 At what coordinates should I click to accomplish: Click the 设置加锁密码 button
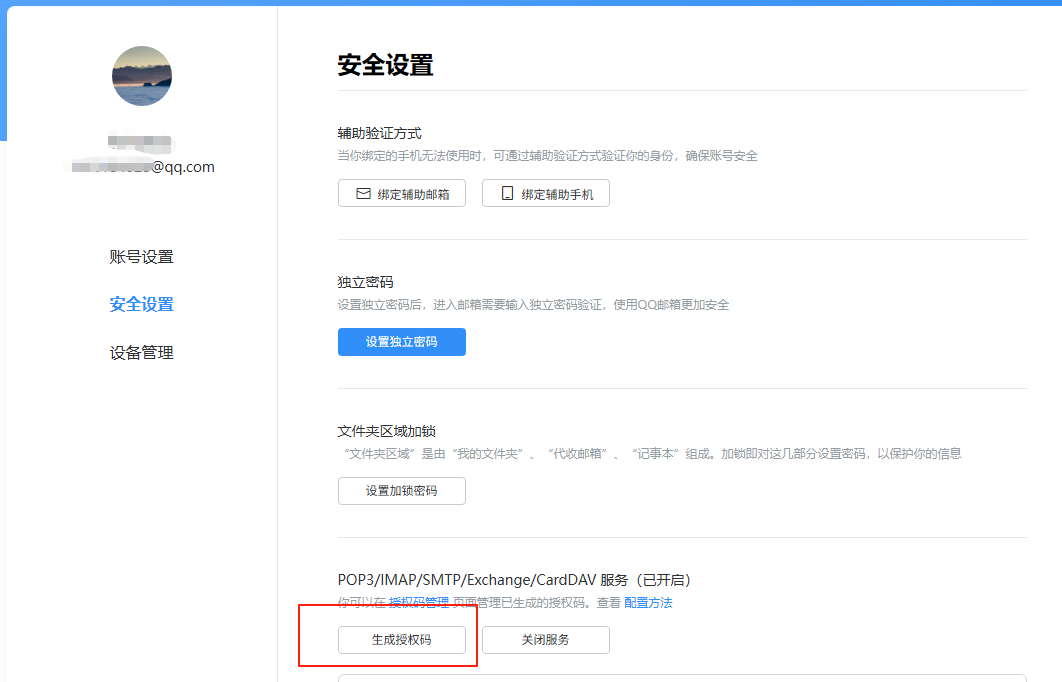tap(402, 491)
